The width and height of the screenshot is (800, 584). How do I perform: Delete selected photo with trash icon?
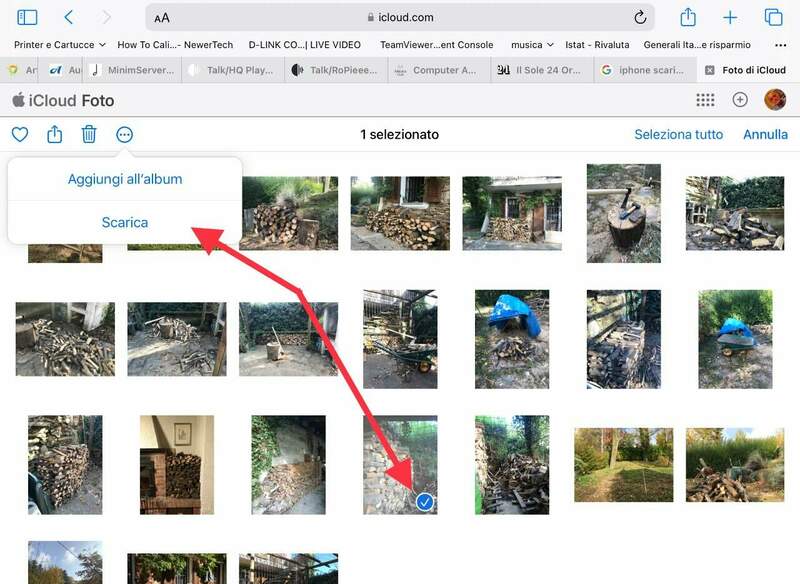[89, 135]
